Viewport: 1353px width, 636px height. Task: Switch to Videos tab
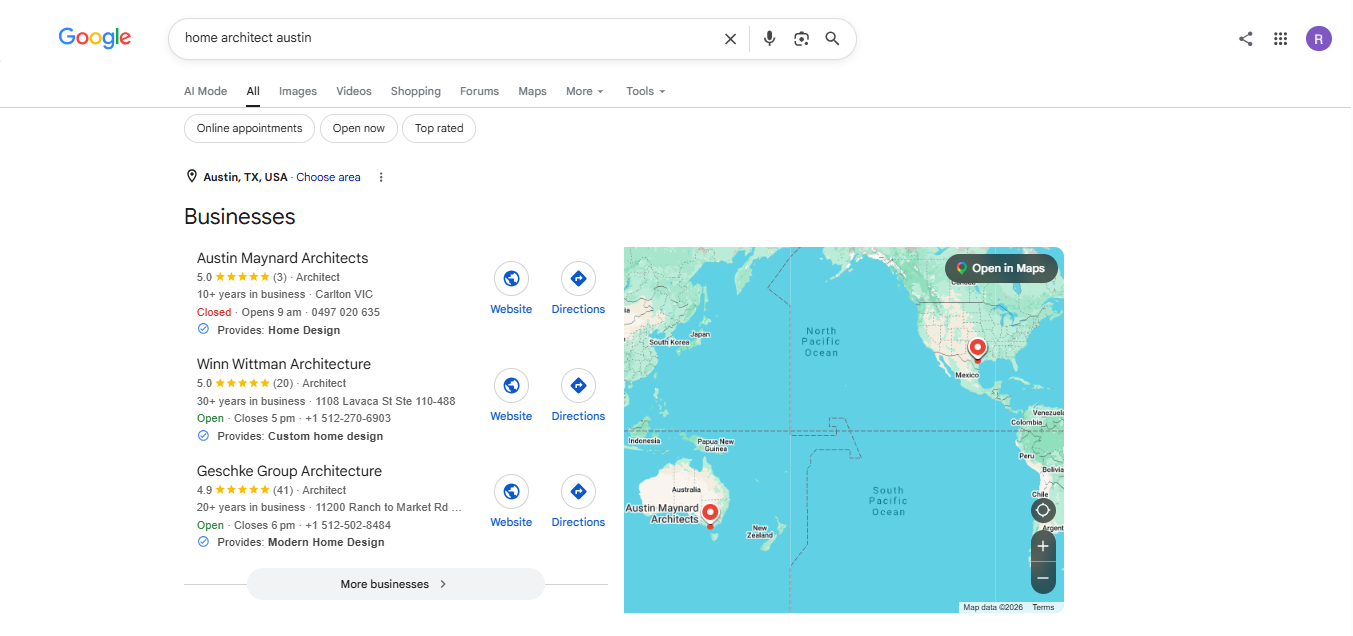354,91
